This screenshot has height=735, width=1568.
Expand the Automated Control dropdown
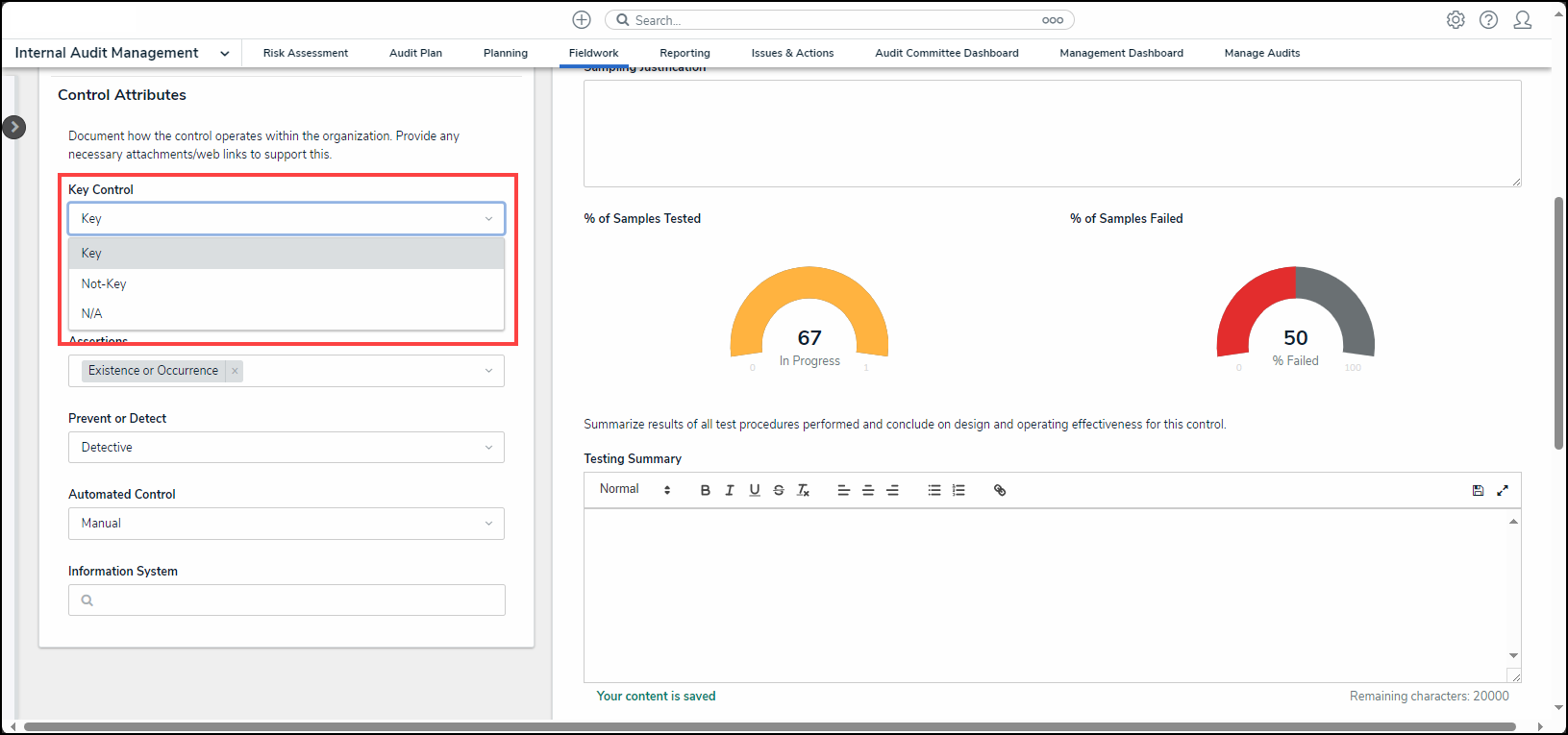286,524
